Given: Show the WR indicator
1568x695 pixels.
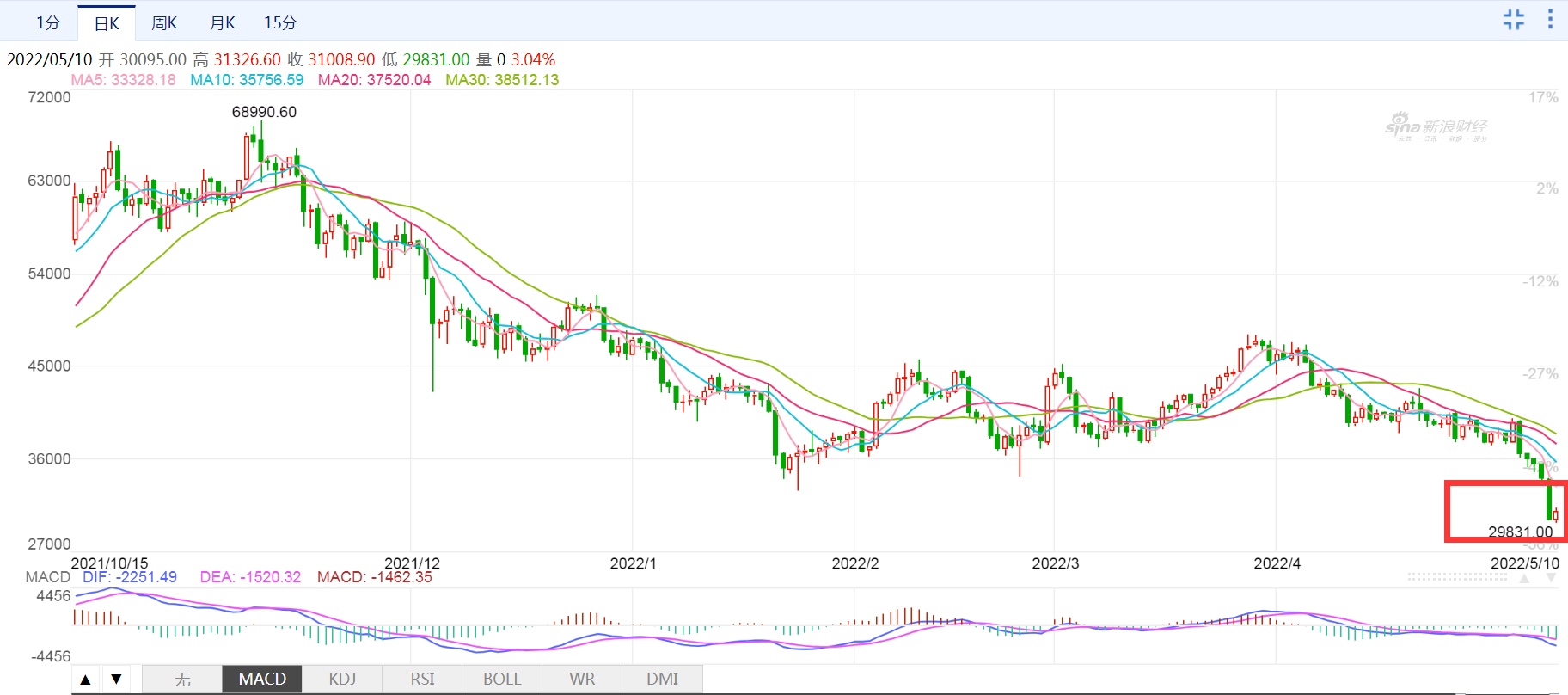Looking at the screenshot, I should (x=582, y=680).
